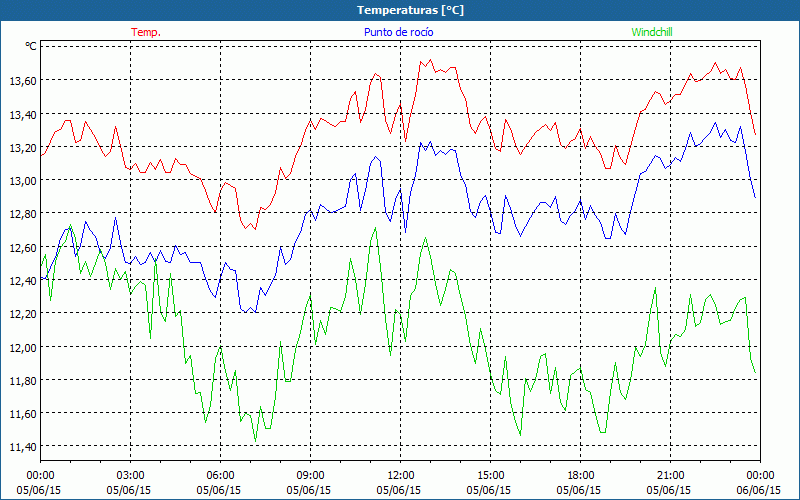Click the 13,20 y-axis label

click(23, 148)
